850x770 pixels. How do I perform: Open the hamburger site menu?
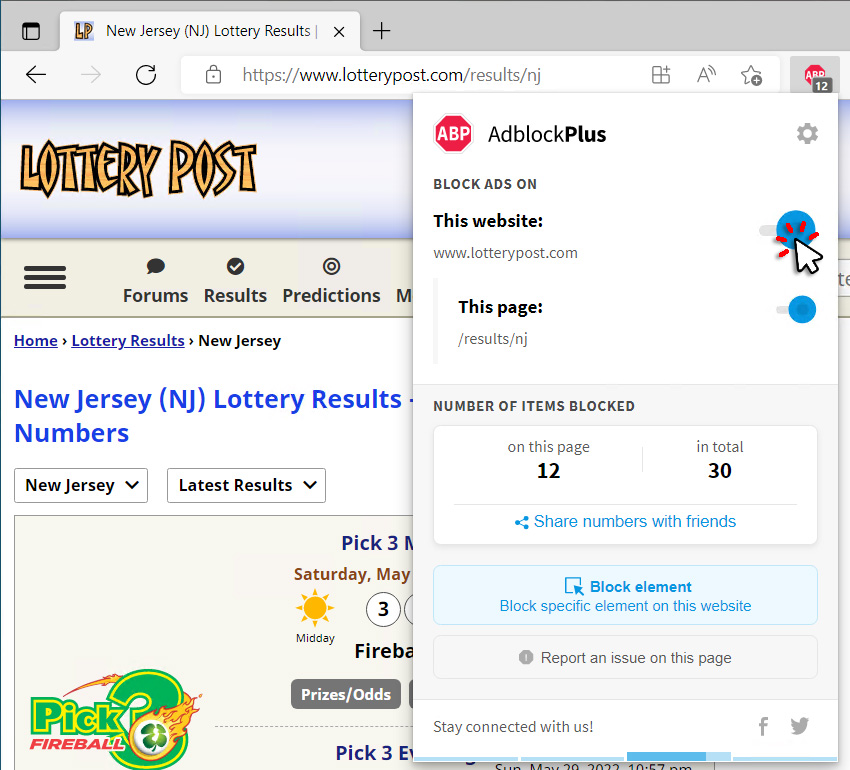click(45, 277)
